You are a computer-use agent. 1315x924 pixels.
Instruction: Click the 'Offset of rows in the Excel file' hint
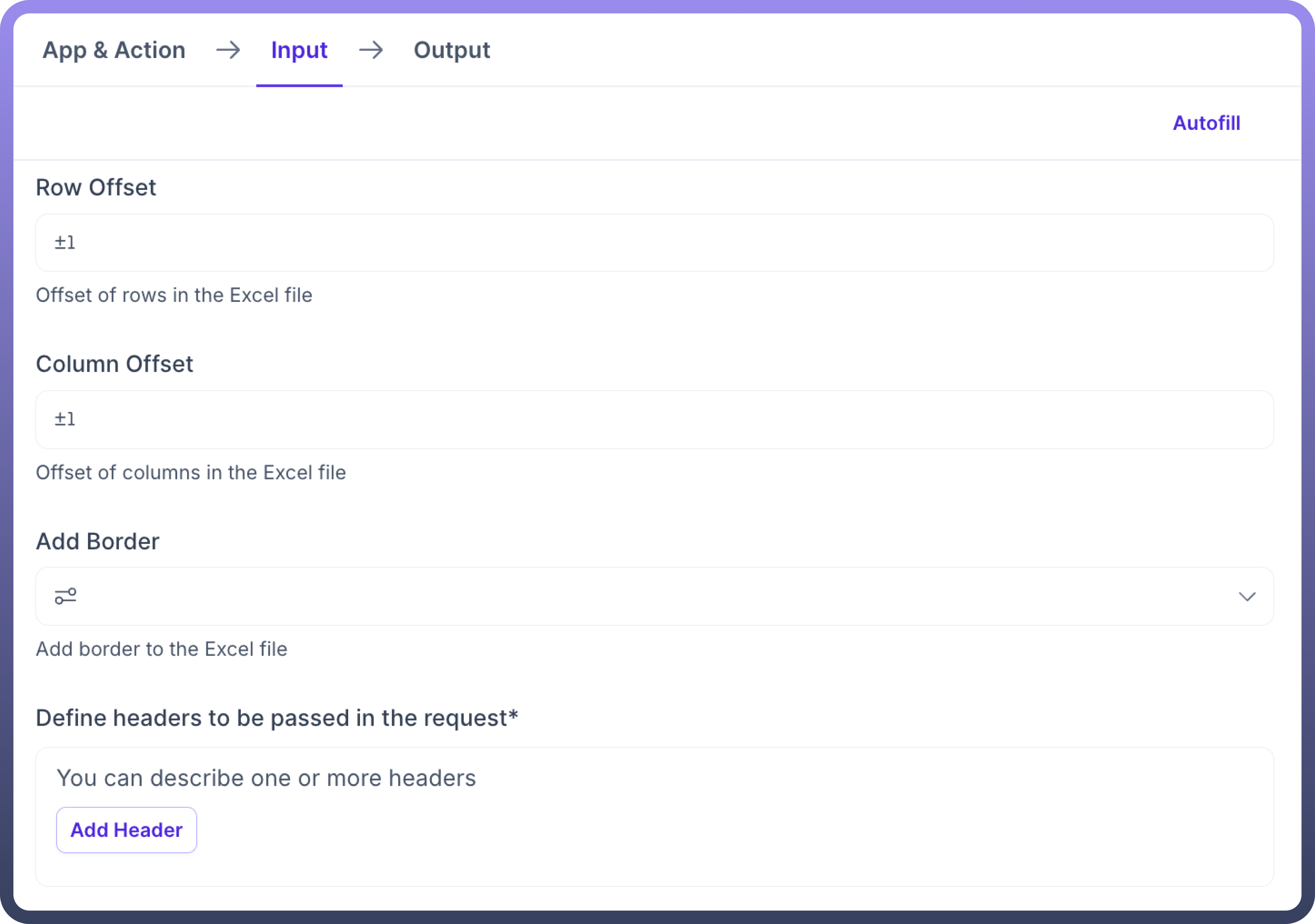click(x=173, y=295)
